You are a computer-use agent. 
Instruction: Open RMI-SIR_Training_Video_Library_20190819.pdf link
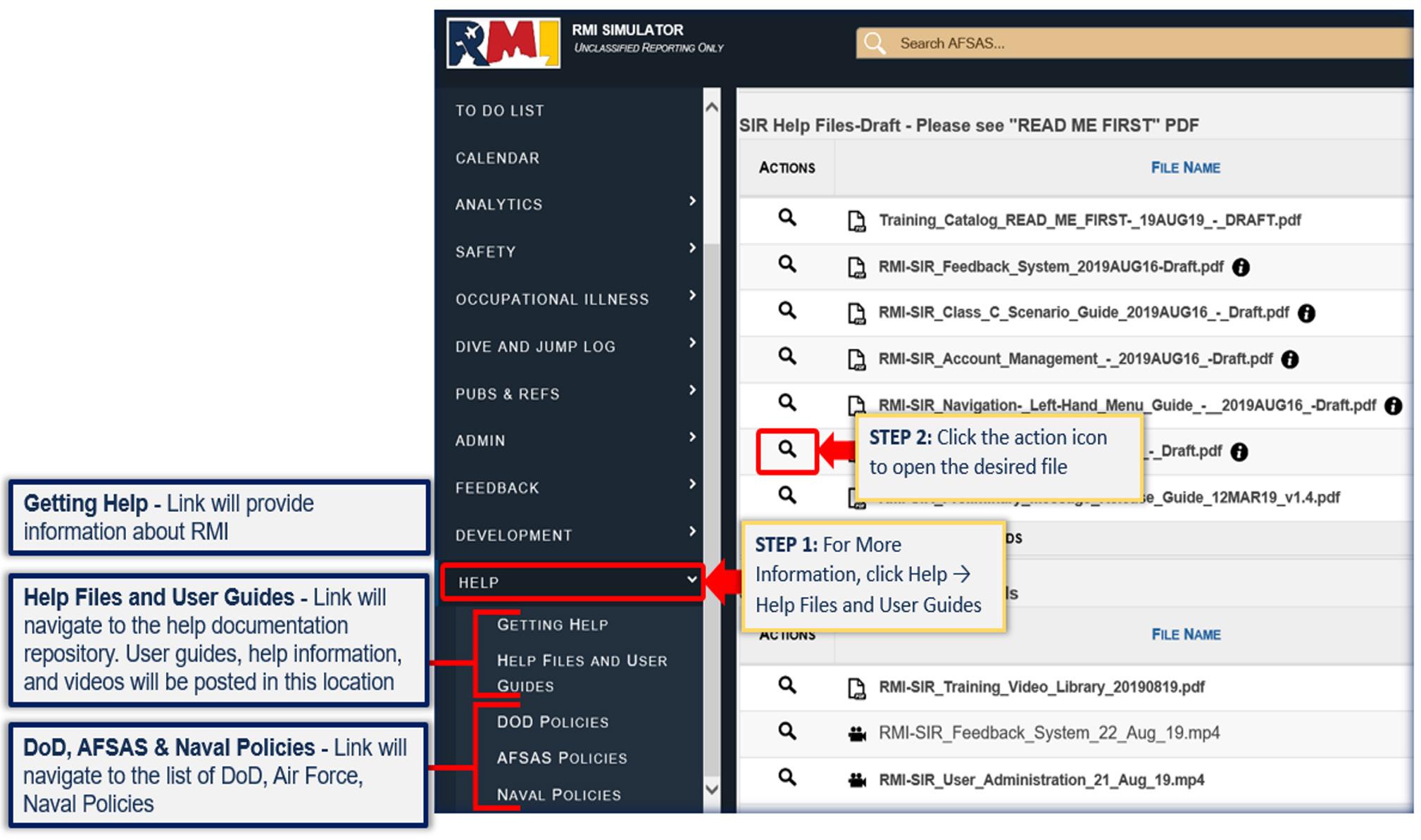click(1041, 687)
